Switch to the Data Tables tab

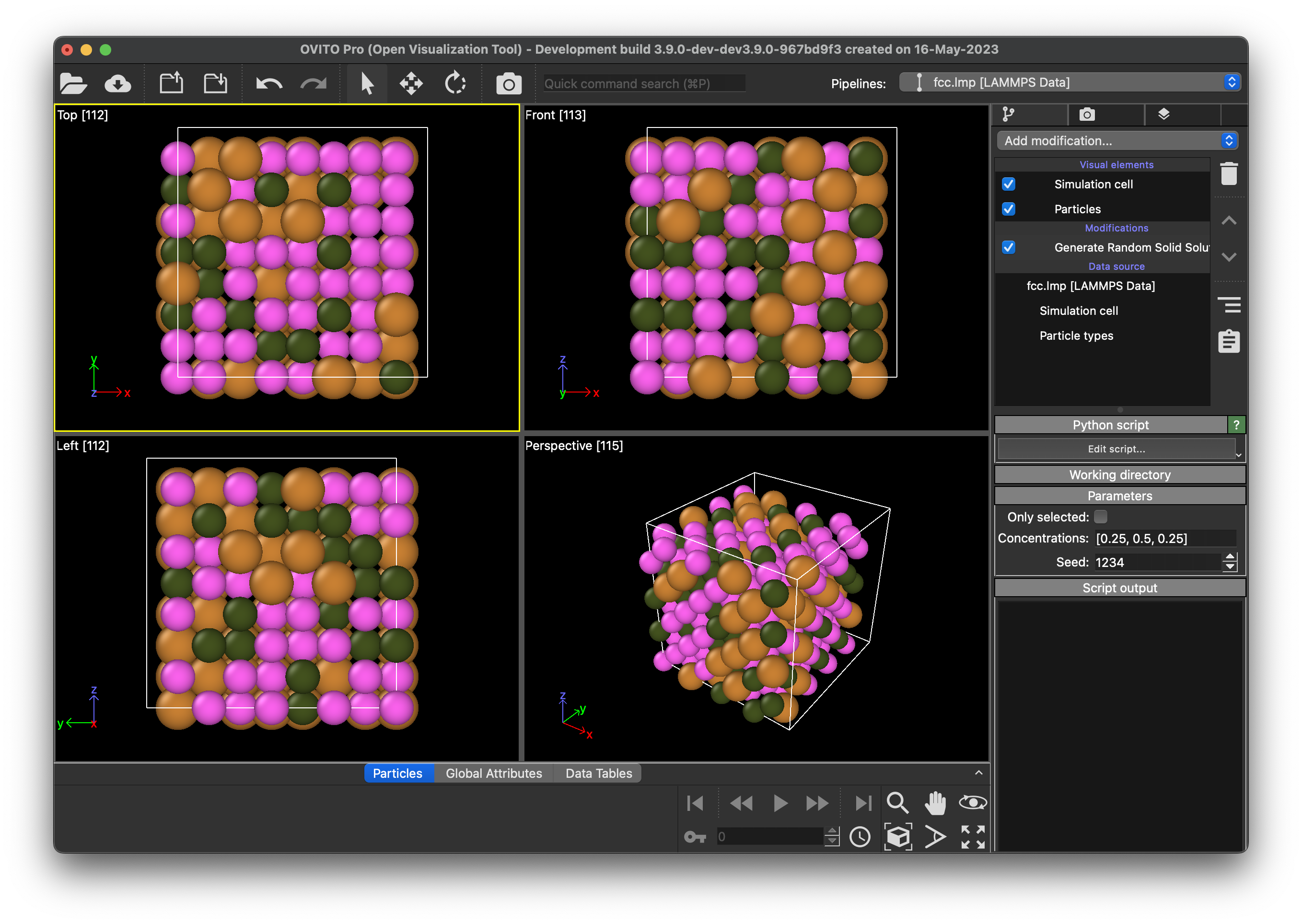tap(598, 773)
